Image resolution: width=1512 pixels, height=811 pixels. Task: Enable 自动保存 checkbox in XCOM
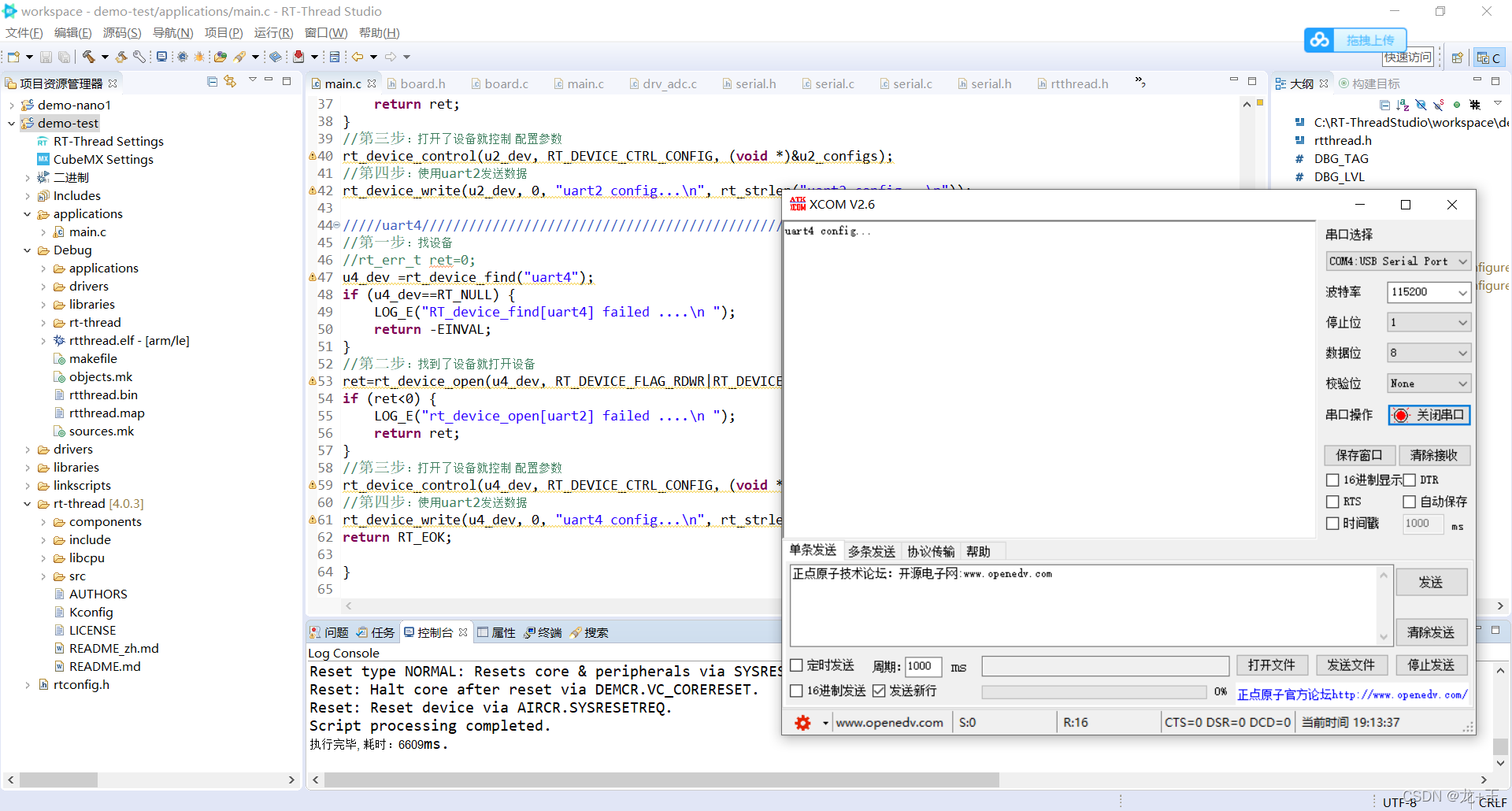(1410, 502)
